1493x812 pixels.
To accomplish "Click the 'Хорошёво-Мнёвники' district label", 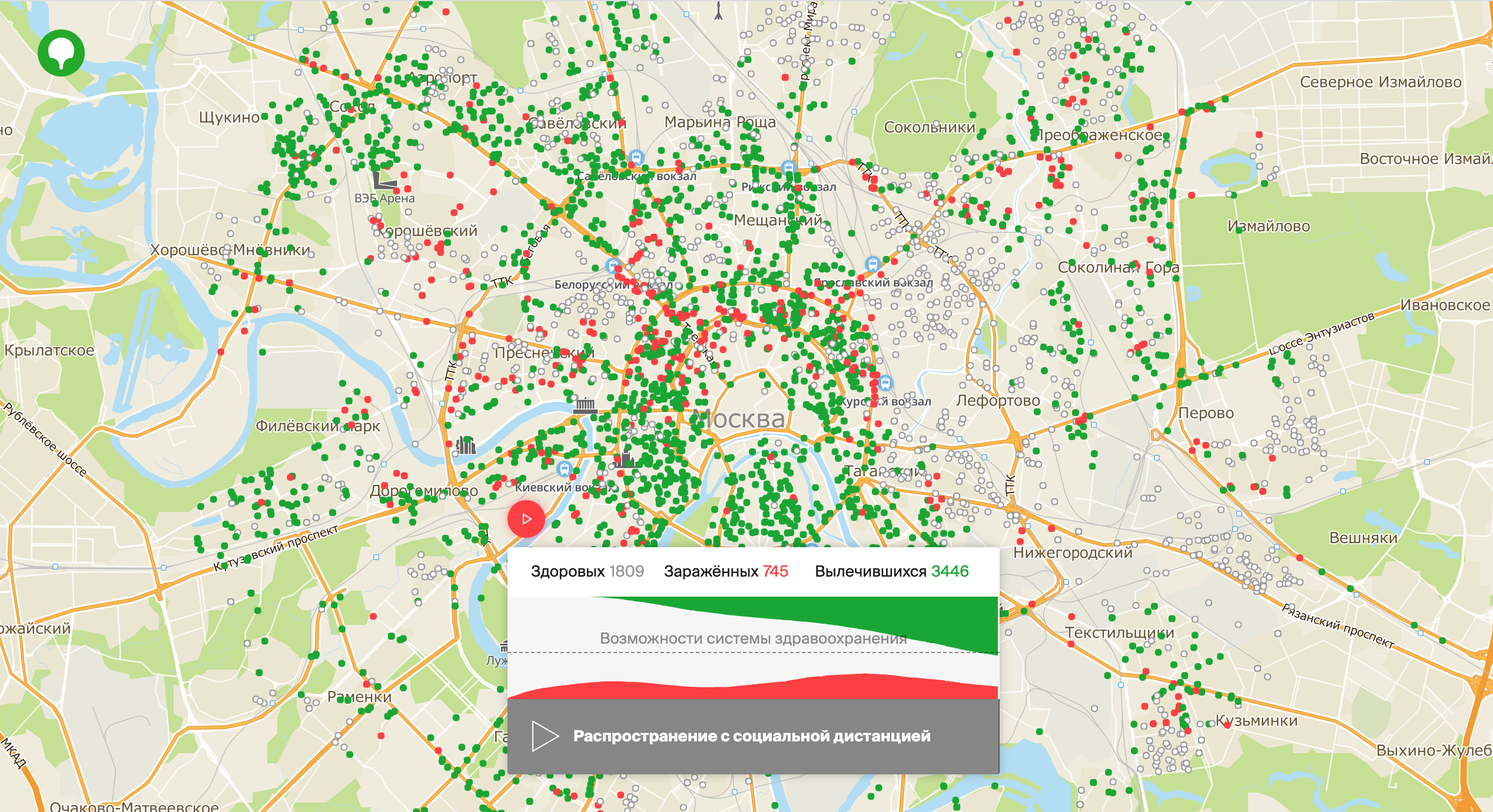I will click(230, 250).
